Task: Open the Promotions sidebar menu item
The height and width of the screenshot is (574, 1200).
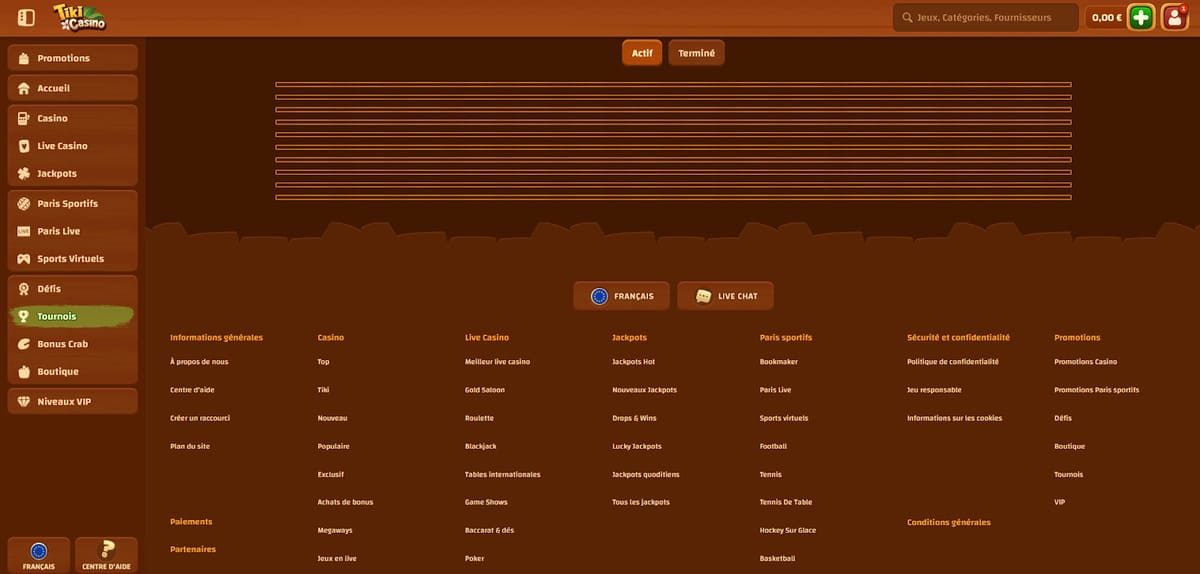Action: [72, 58]
